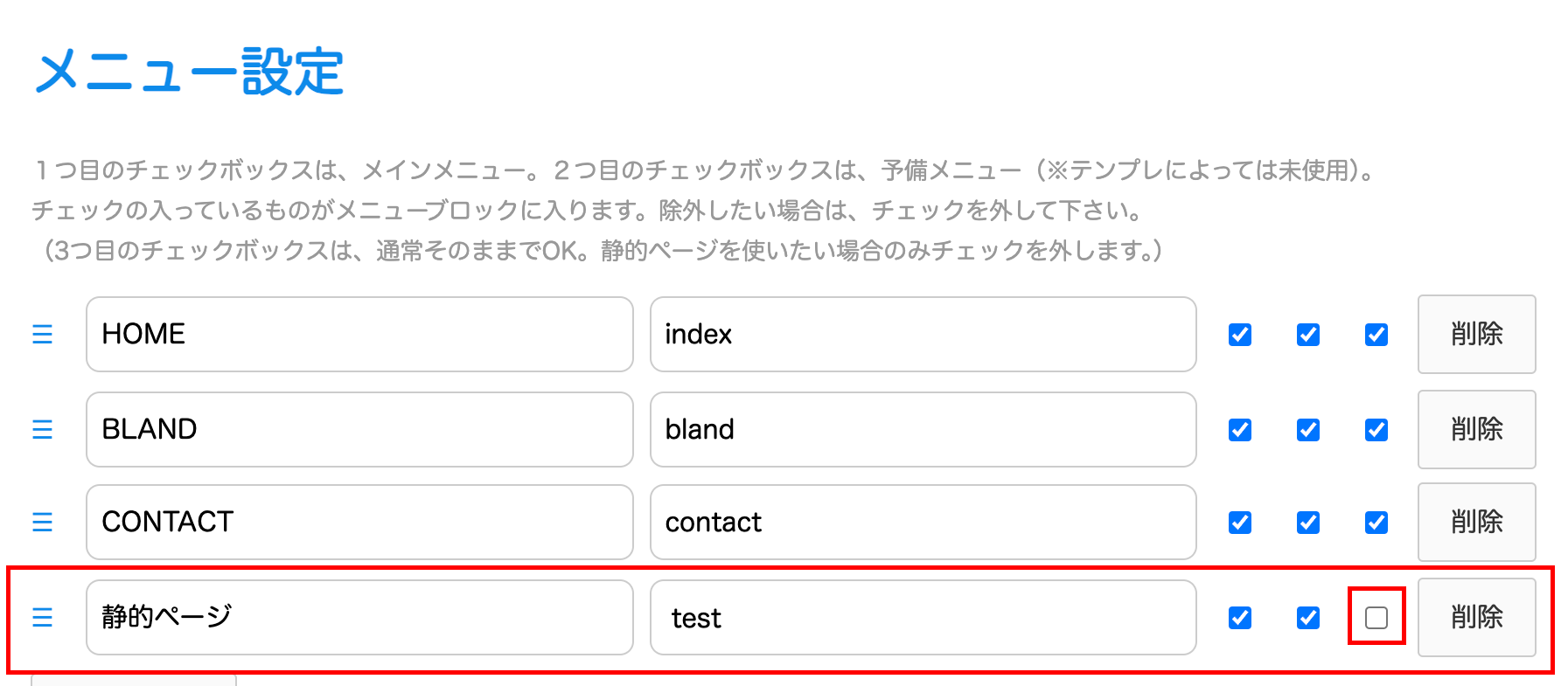Uncheck the third checkbox in BLAND row

(x=1376, y=430)
